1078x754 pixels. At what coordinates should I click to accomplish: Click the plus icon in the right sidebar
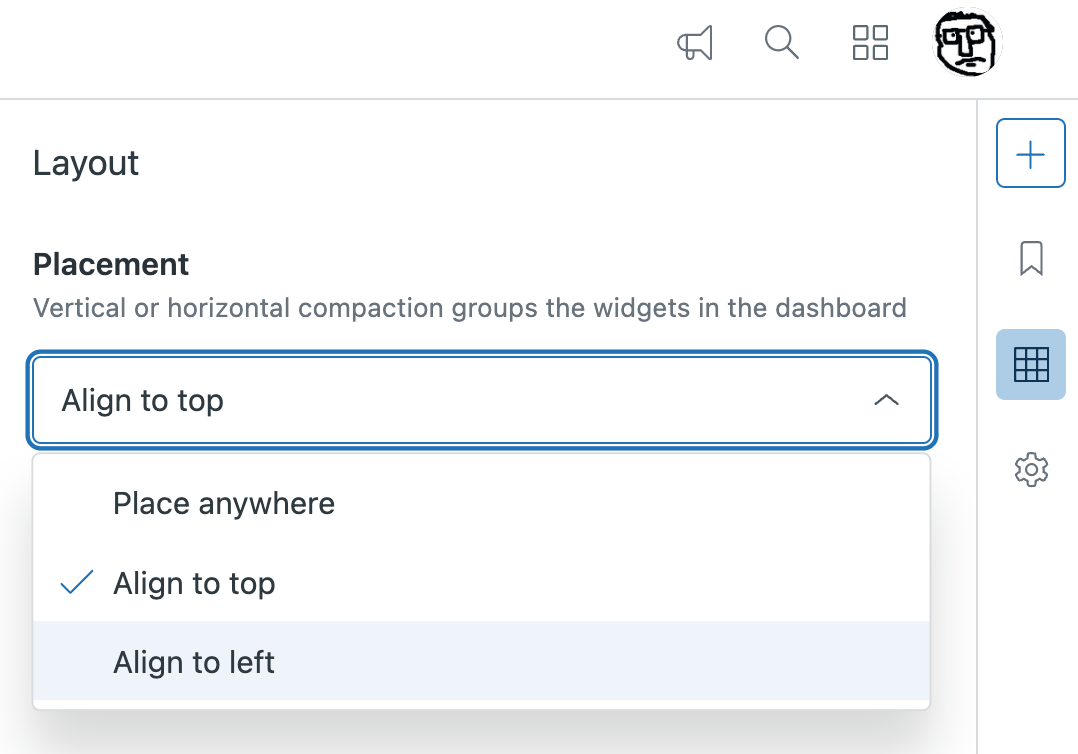pos(1030,152)
